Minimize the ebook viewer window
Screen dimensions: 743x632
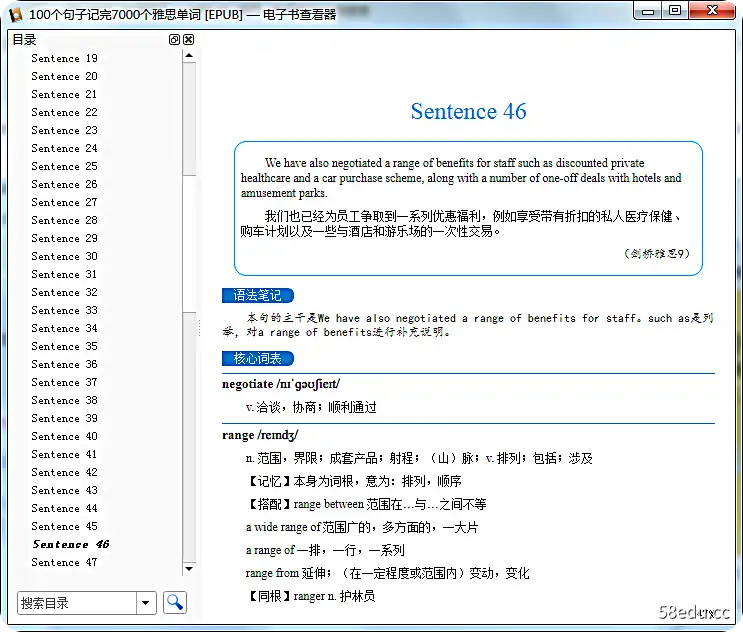(x=648, y=10)
